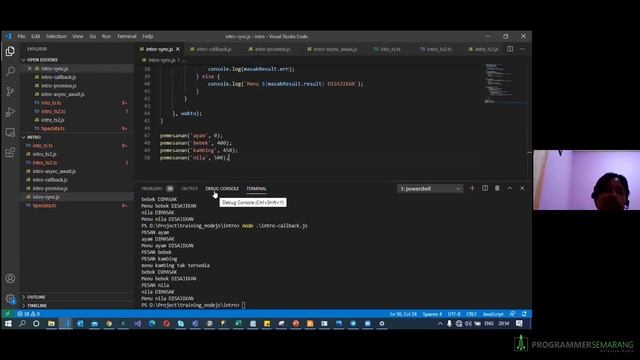The height and width of the screenshot is (360, 640).
Task: Open the Edit menu
Action: (x=36, y=36)
